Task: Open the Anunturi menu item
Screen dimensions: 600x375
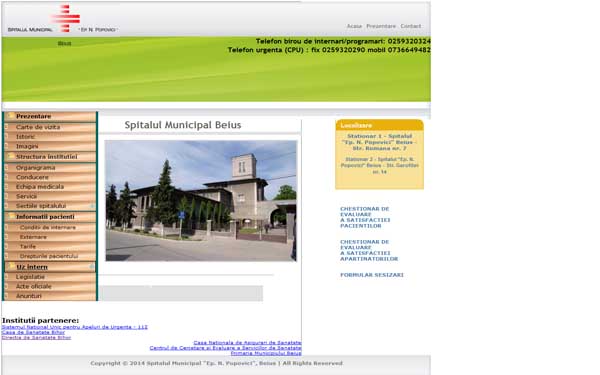Action: coord(50,296)
